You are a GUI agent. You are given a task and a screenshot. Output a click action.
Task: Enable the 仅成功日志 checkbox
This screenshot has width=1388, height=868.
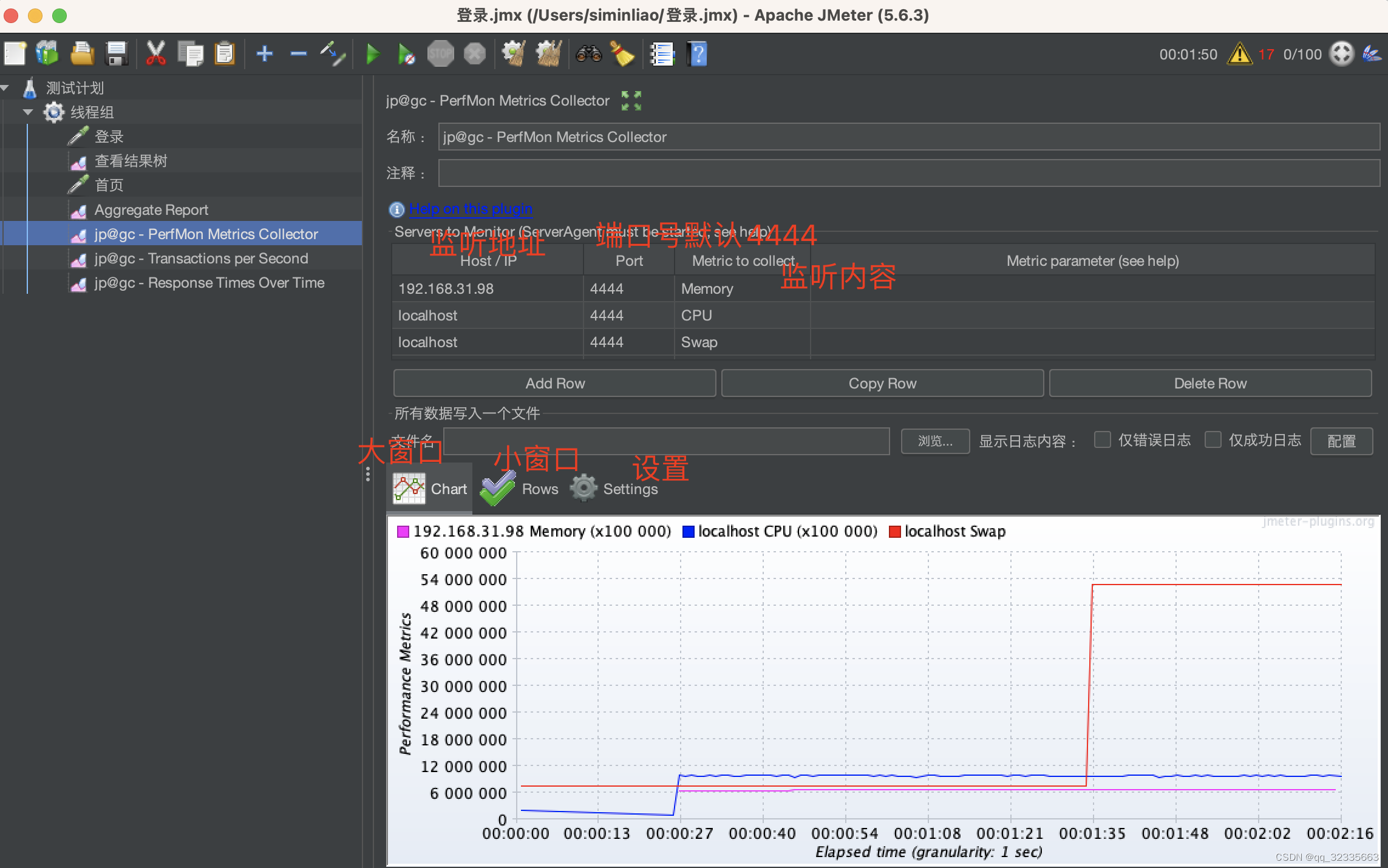tap(1213, 440)
